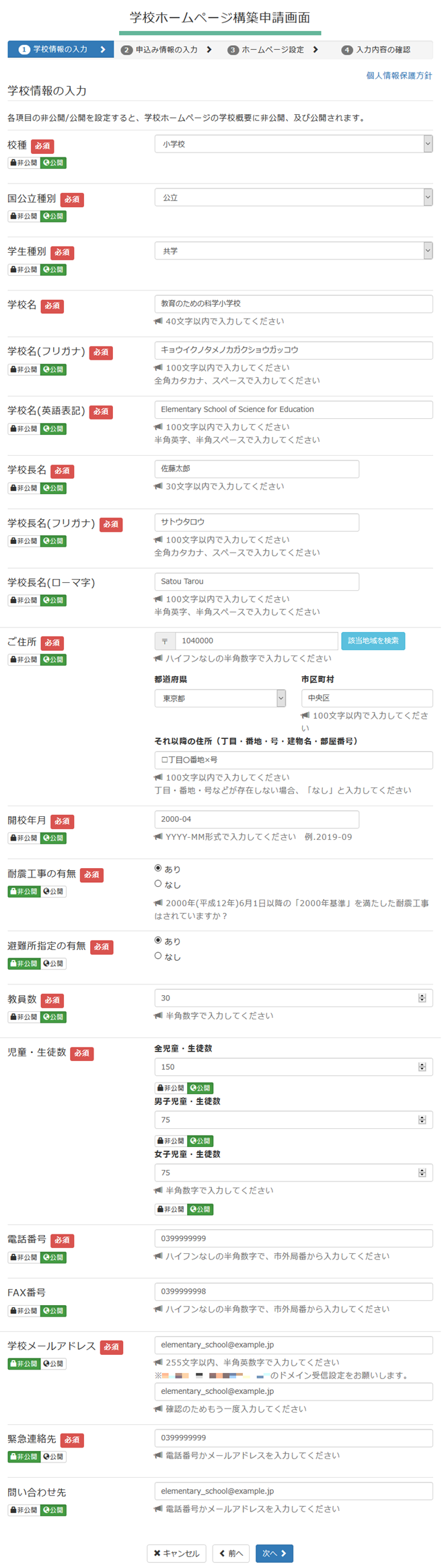
Task: Open the 個人情報保護方針 link
Action: point(399,76)
